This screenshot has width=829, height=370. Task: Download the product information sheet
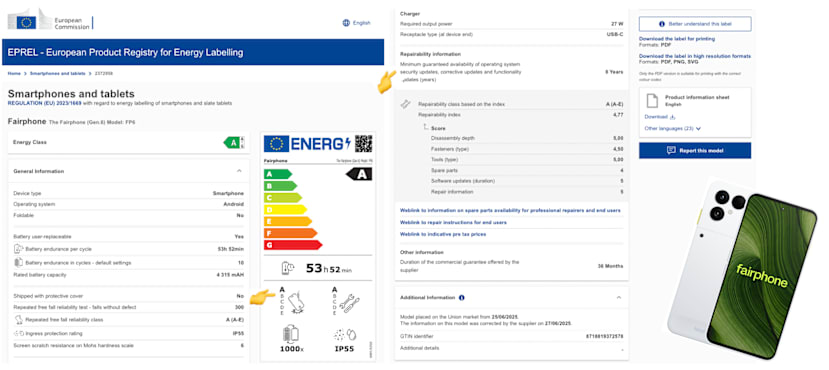(659, 116)
